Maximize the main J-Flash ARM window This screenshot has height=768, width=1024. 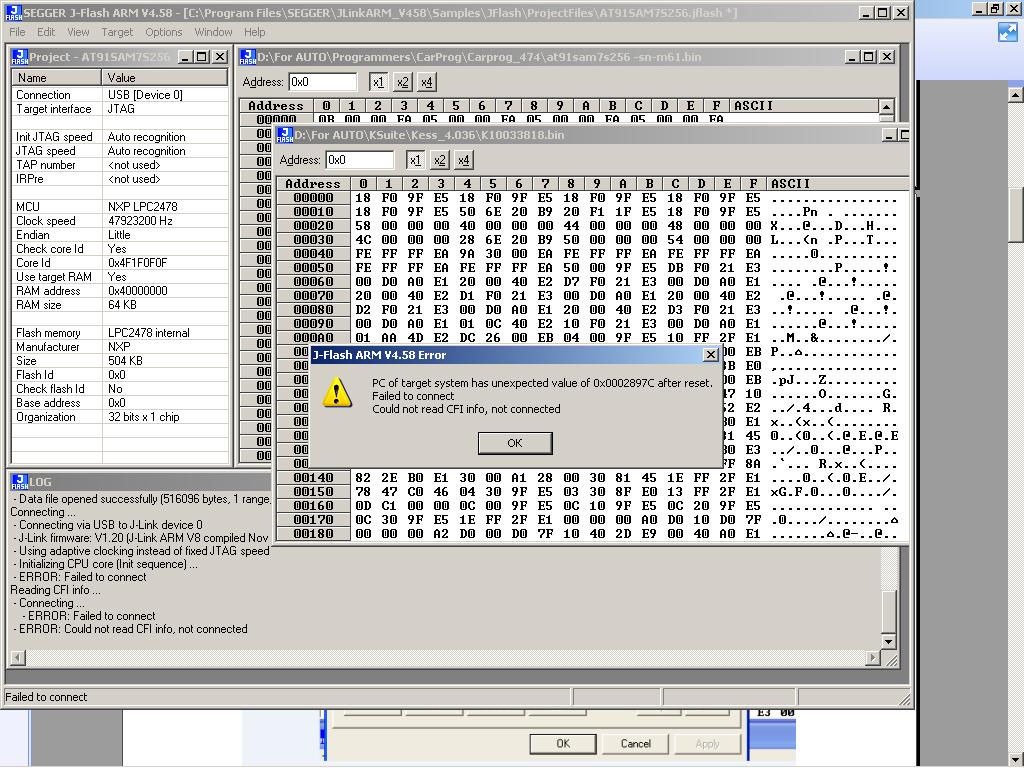(x=883, y=12)
